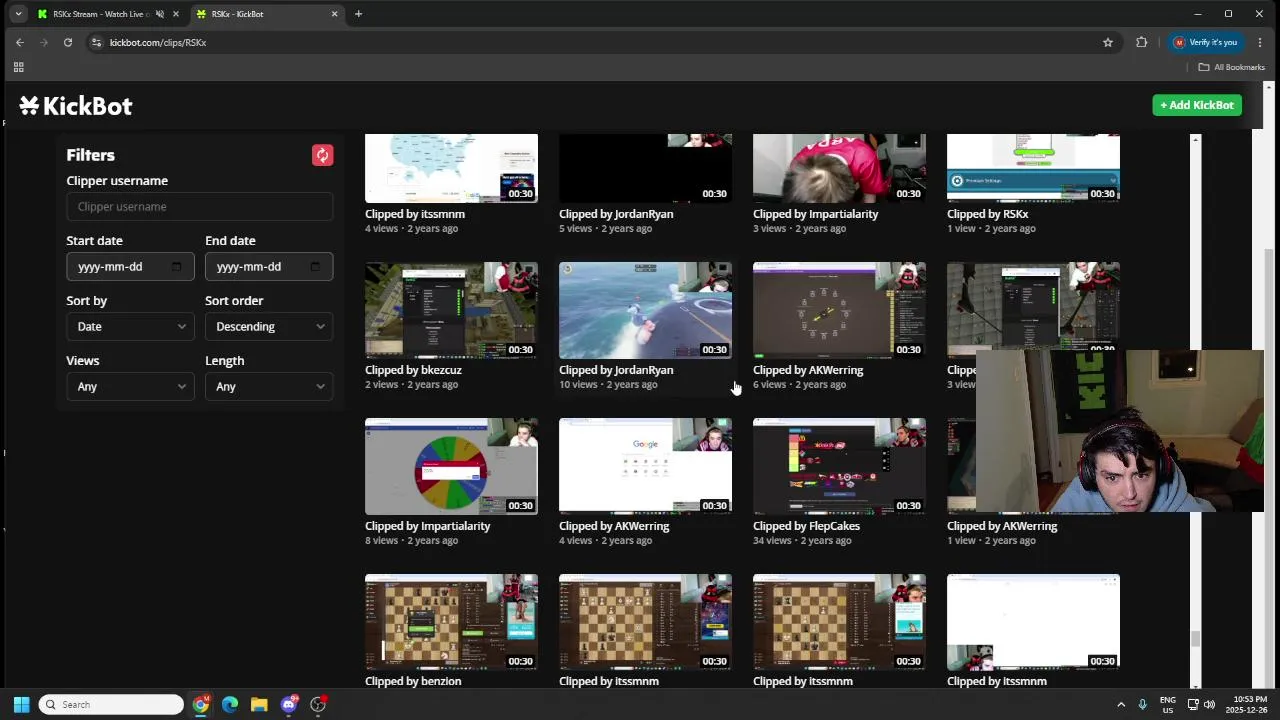The height and width of the screenshot is (720, 1280).
Task: Click the Verify it's you profile button
Action: tap(1205, 42)
